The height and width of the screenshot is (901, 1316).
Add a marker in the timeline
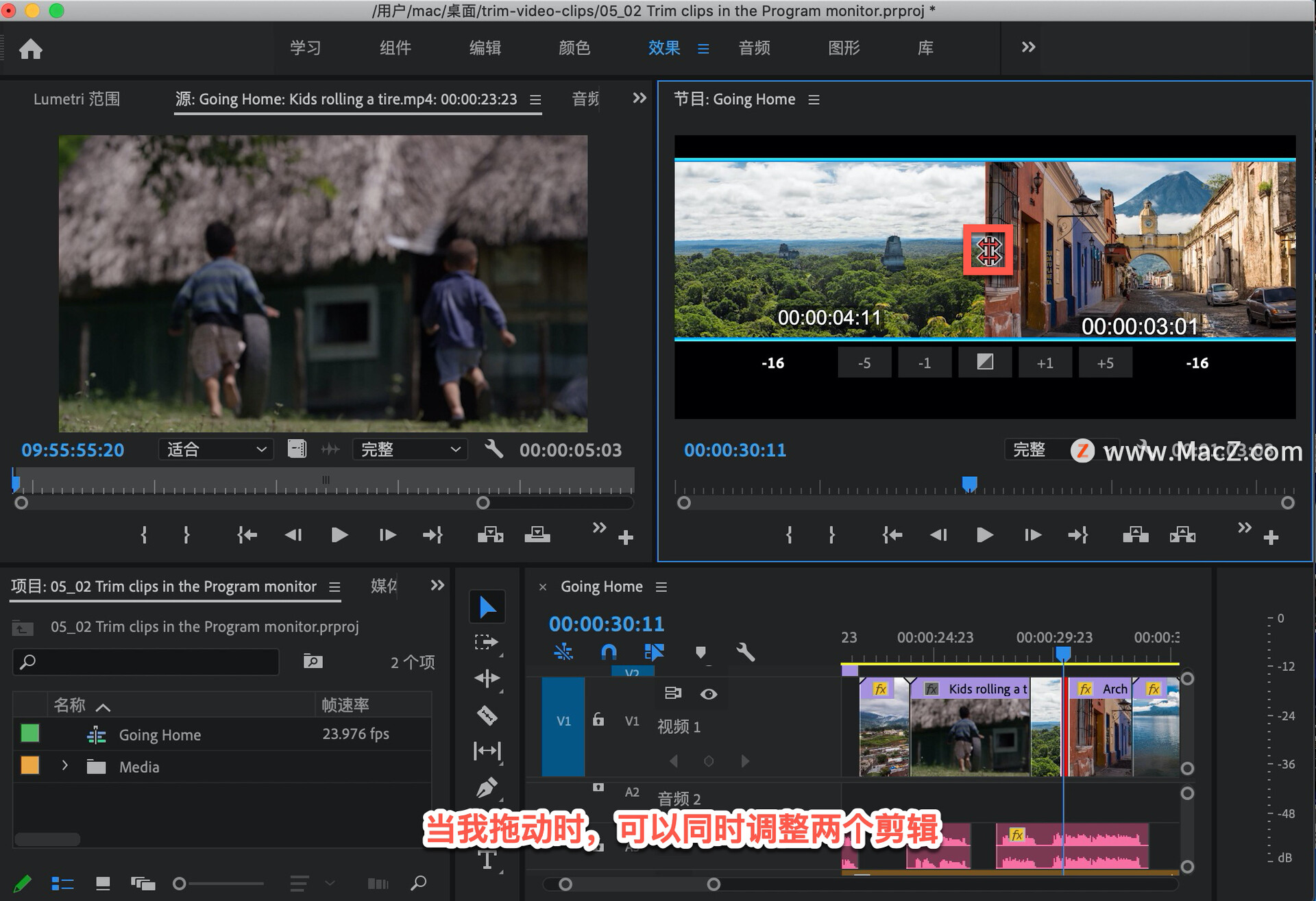[x=700, y=652]
